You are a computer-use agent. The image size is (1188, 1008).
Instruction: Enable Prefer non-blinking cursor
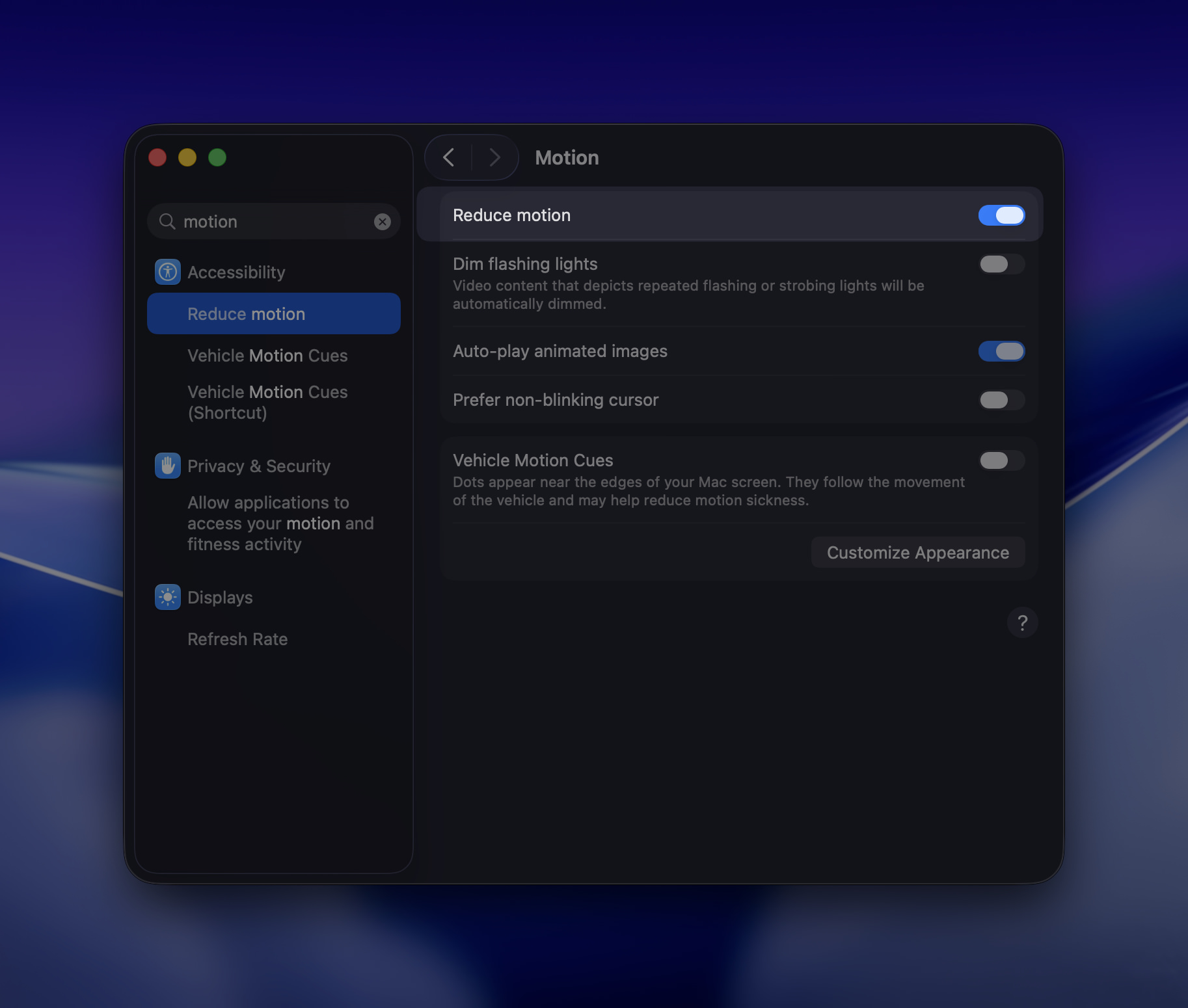(x=1001, y=400)
